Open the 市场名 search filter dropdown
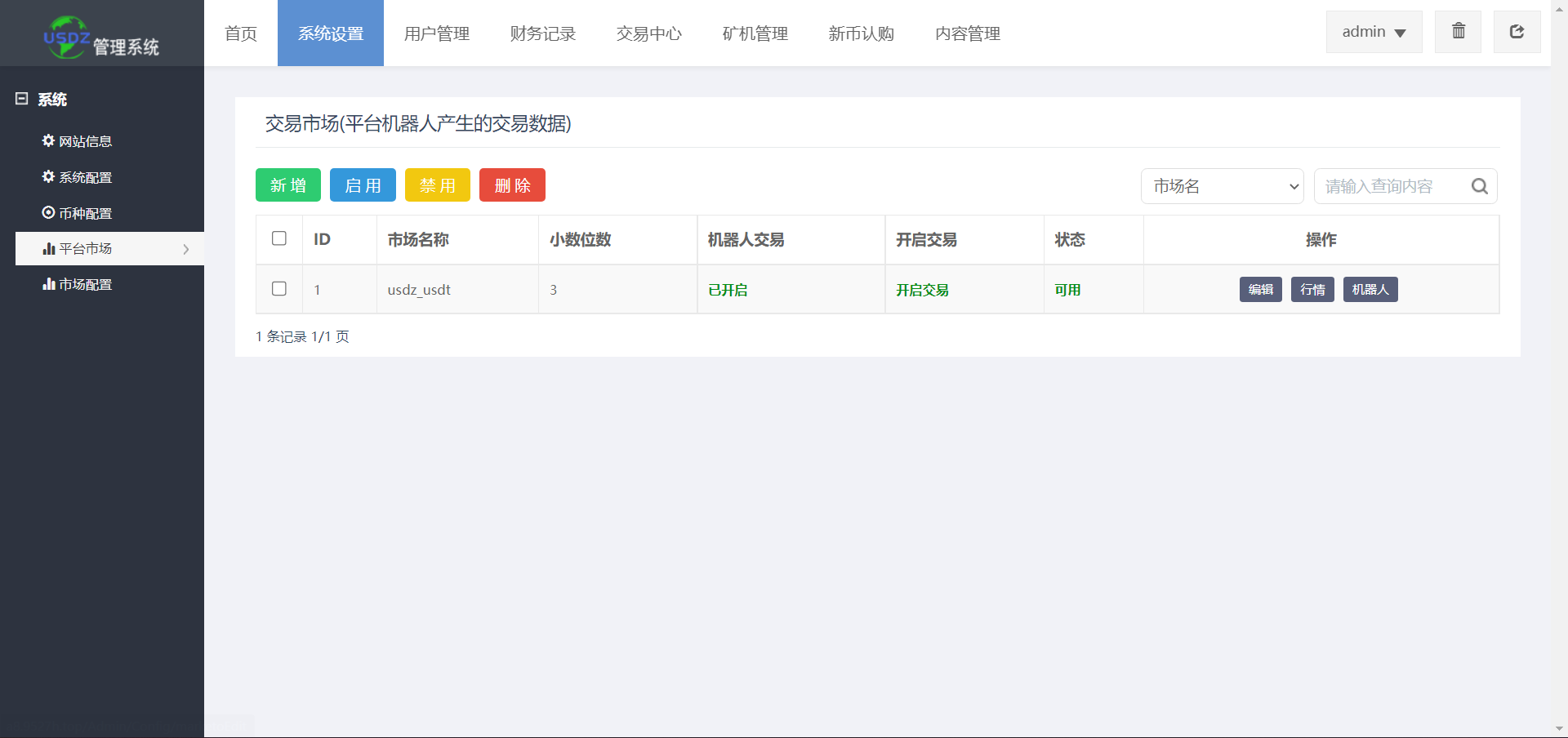 click(x=1222, y=186)
